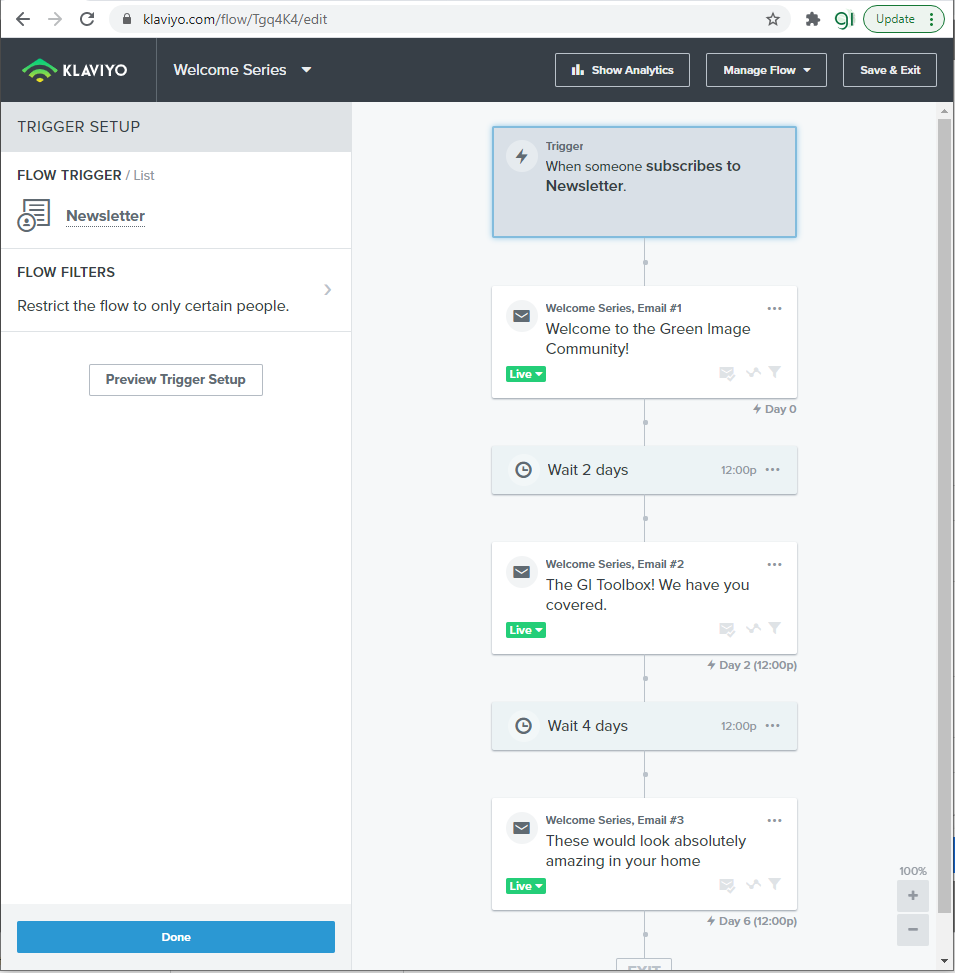The height and width of the screenshot is (973, 955).
Task: Click the 100% zoom level label
Action: 913,871
